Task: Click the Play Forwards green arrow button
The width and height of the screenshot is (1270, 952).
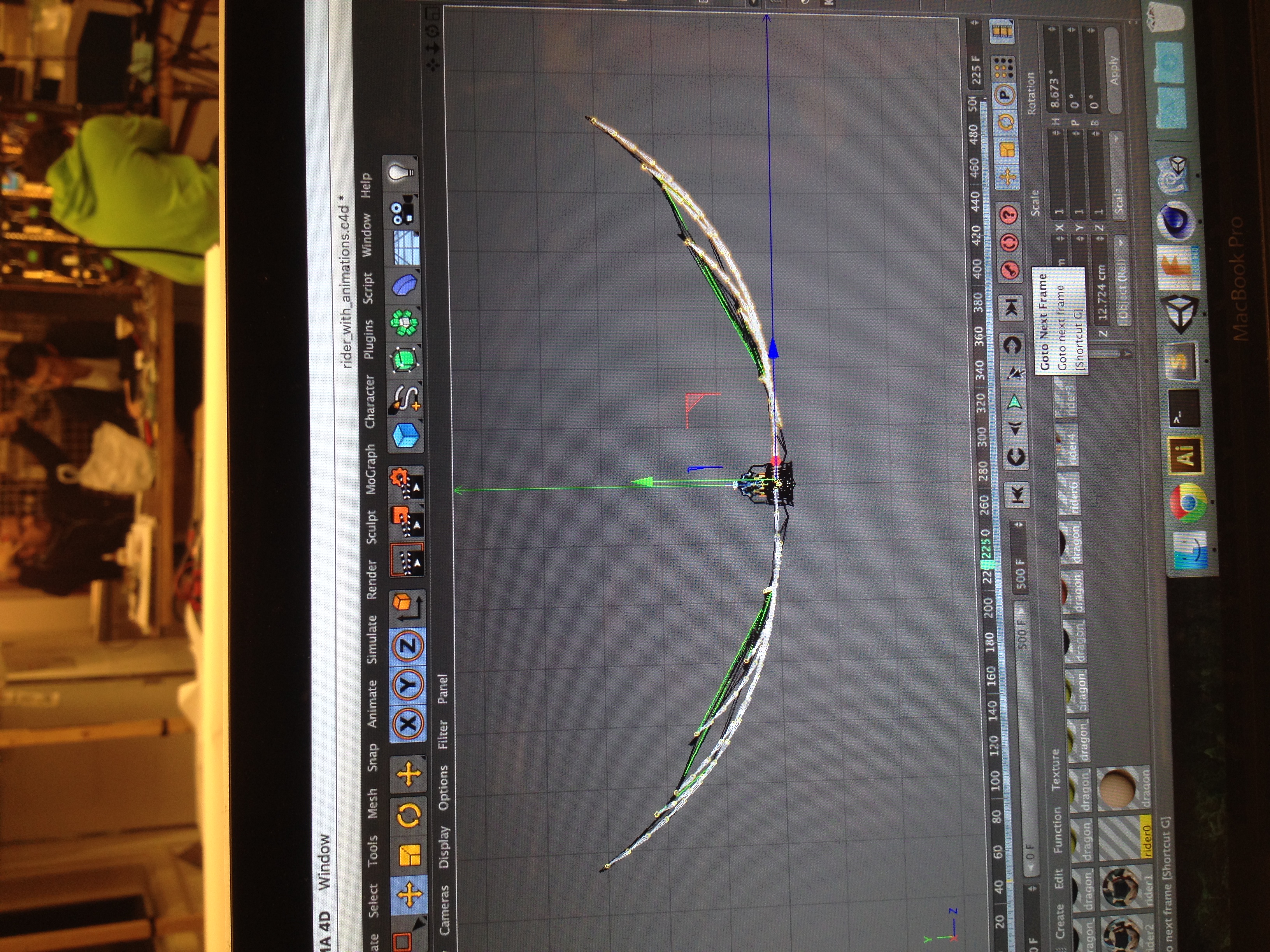Action: click(1014, 401)
